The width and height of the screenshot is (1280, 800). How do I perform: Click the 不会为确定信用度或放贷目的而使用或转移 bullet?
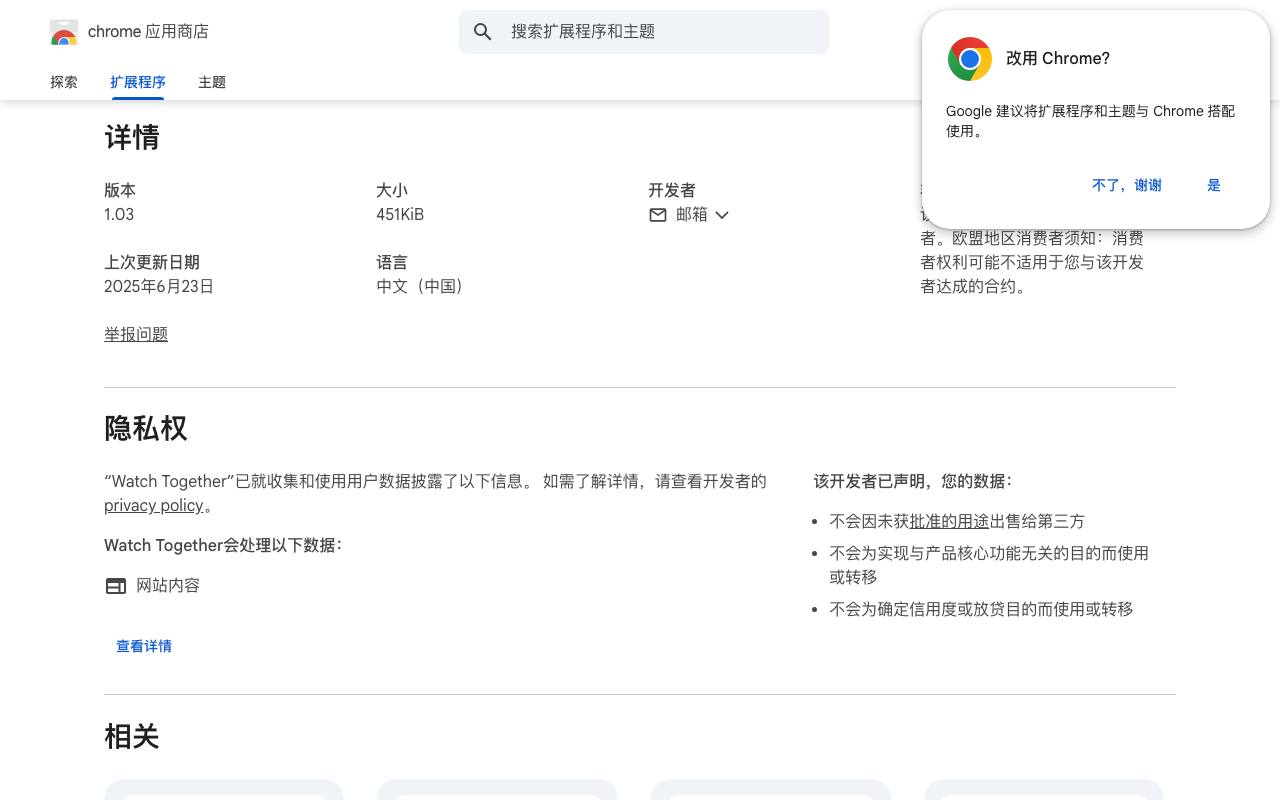(x=982, y=610)
